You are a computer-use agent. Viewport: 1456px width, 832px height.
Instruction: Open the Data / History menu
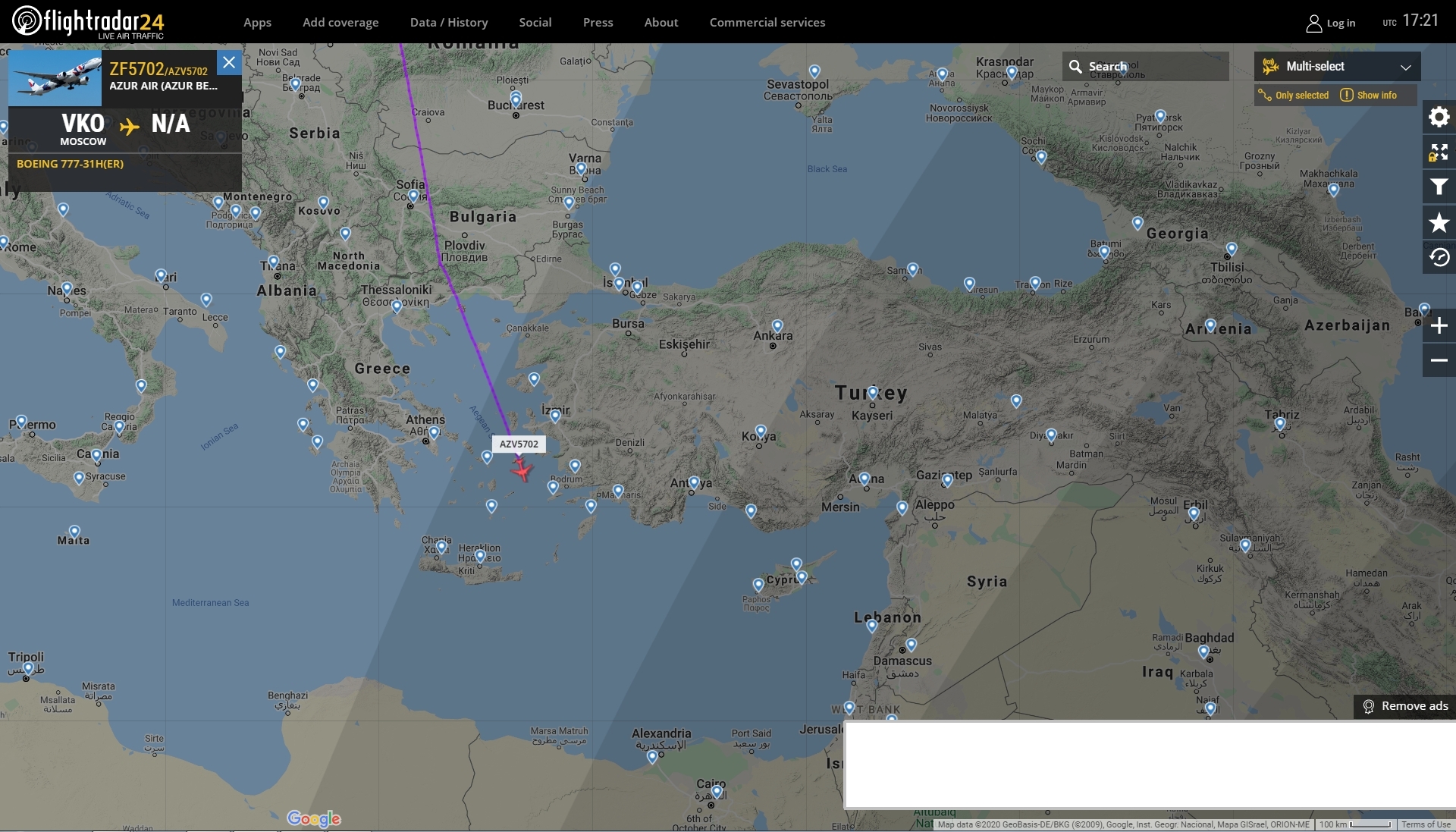coord(449,23)
